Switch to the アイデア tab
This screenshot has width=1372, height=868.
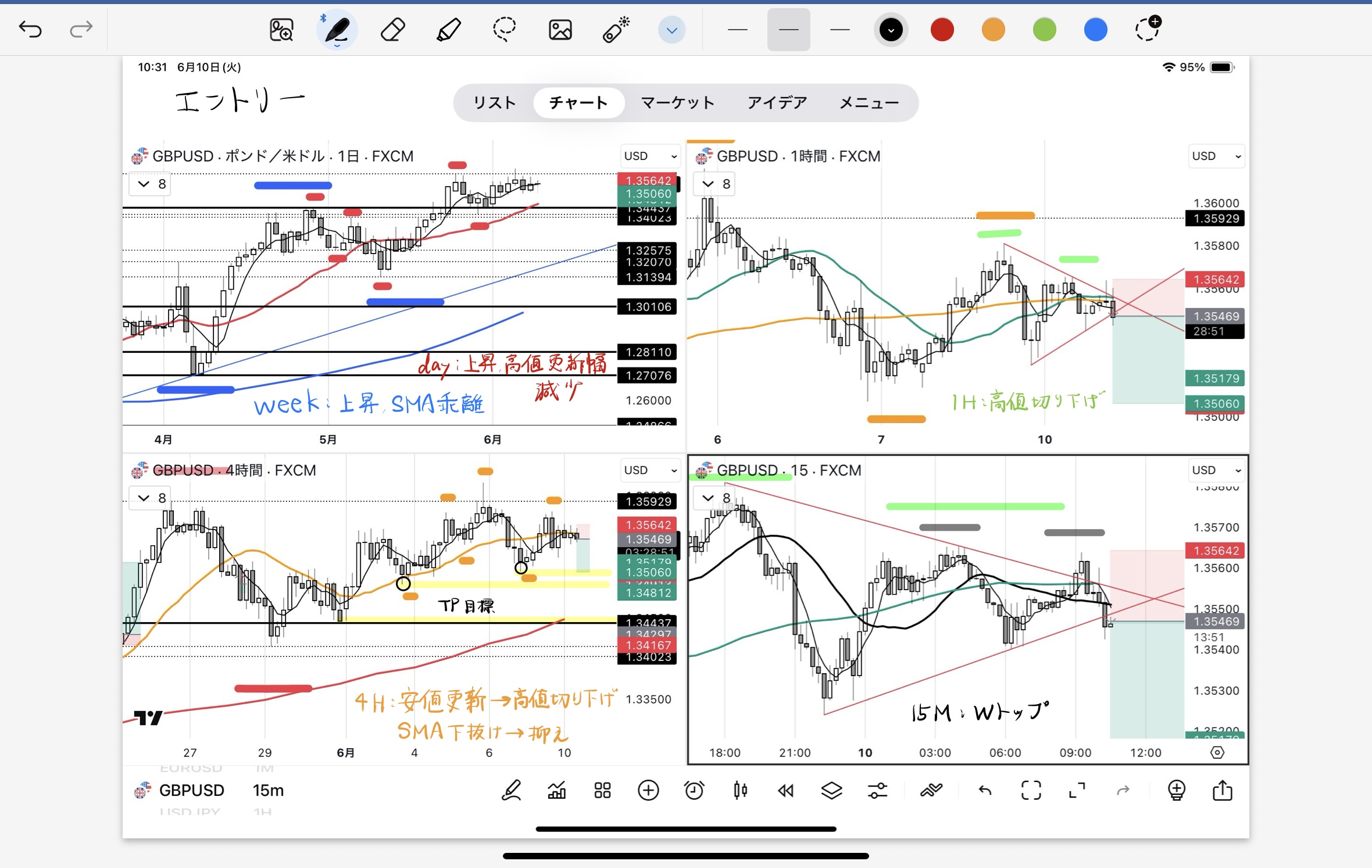pos(777,103)
